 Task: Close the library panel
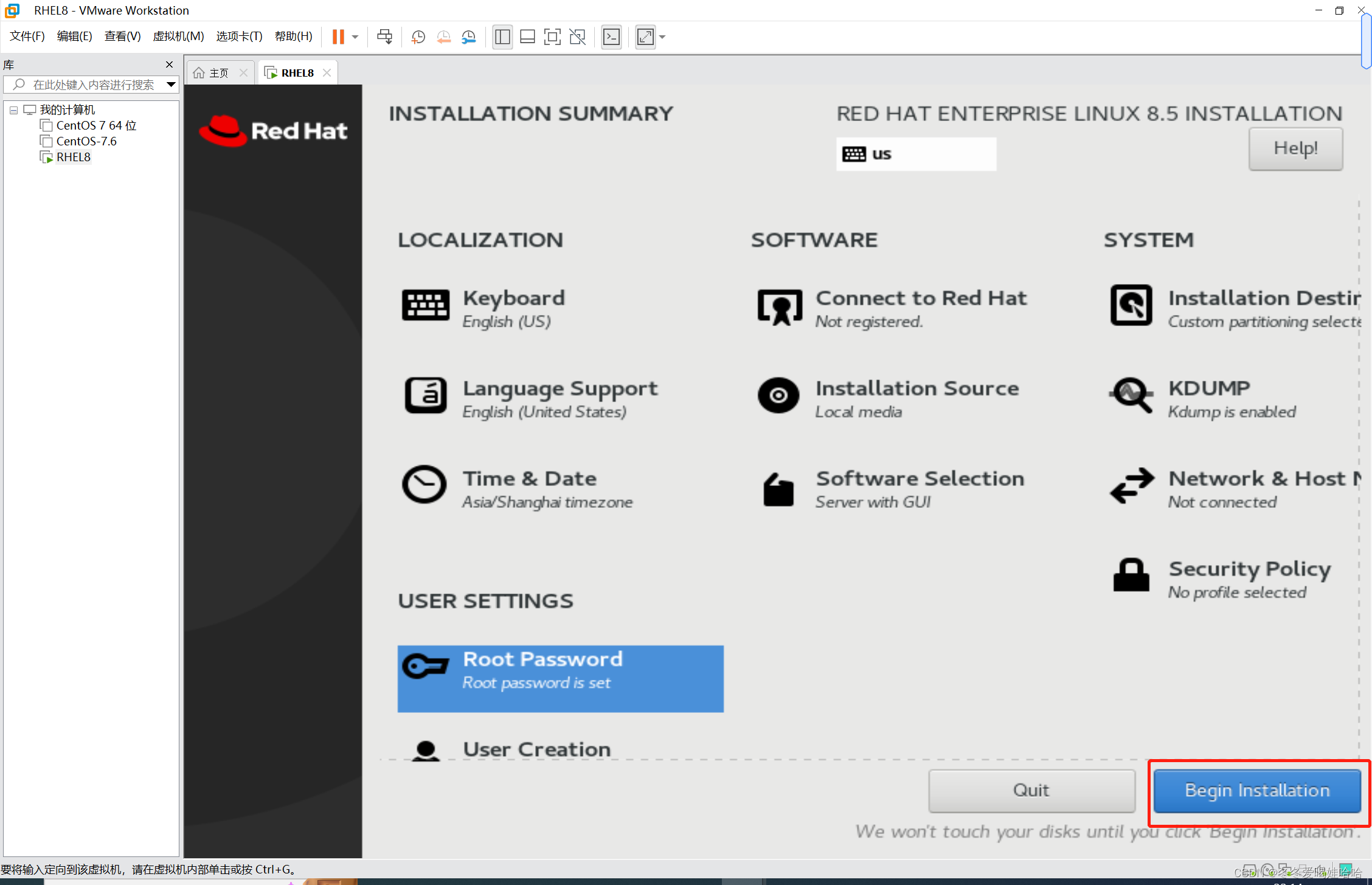[169, 64]
